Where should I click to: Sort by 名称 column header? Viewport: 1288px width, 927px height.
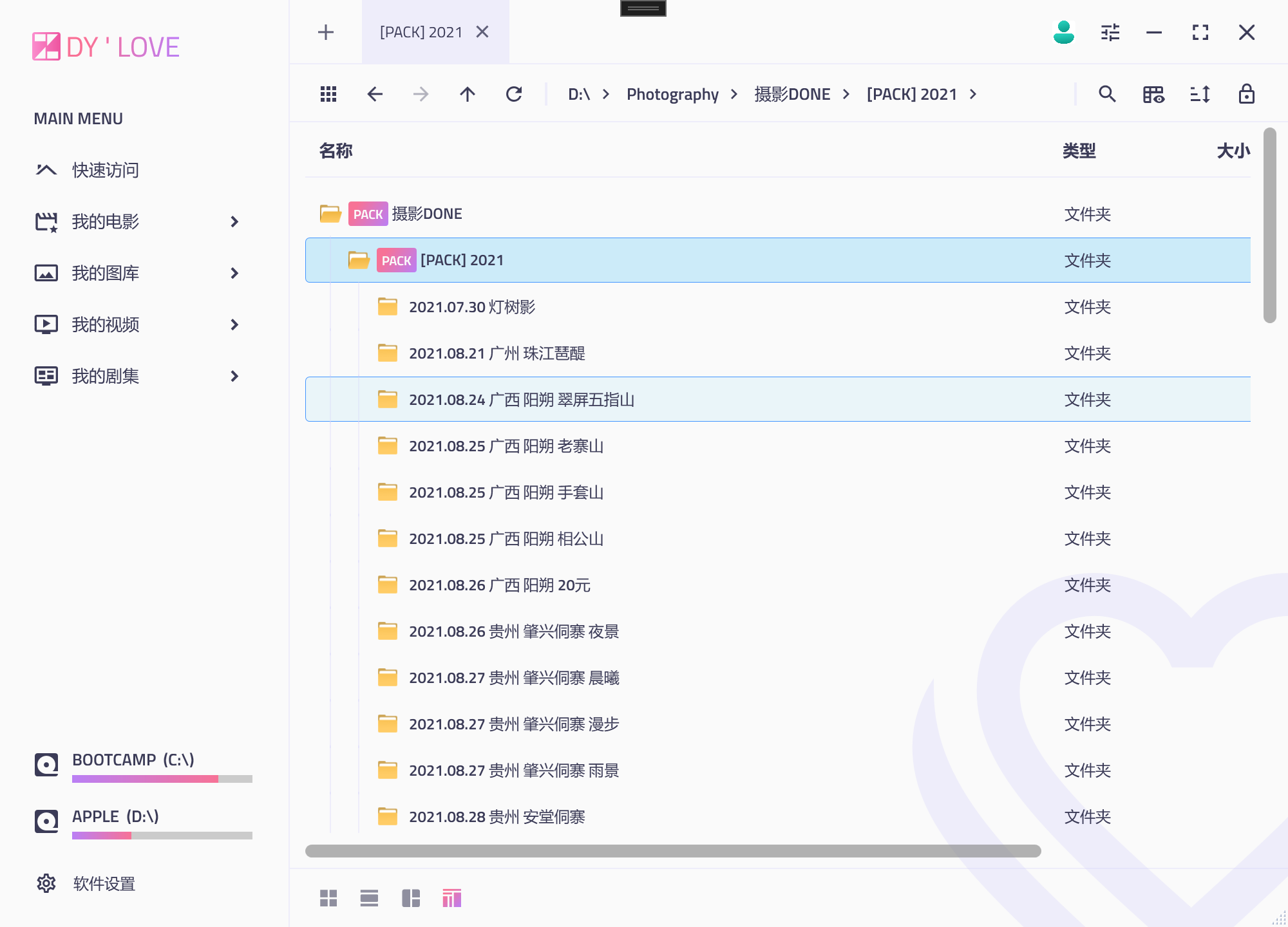pos(336,151)
